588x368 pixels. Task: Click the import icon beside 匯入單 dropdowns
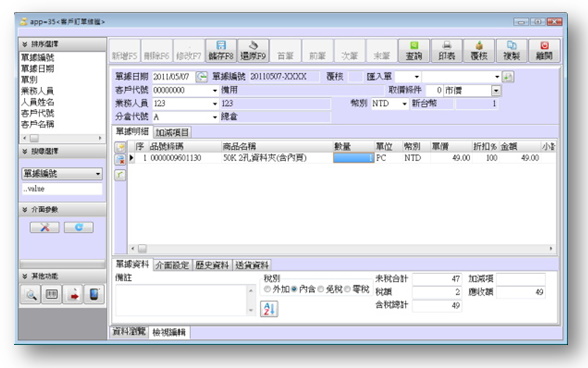coord(508,77)
